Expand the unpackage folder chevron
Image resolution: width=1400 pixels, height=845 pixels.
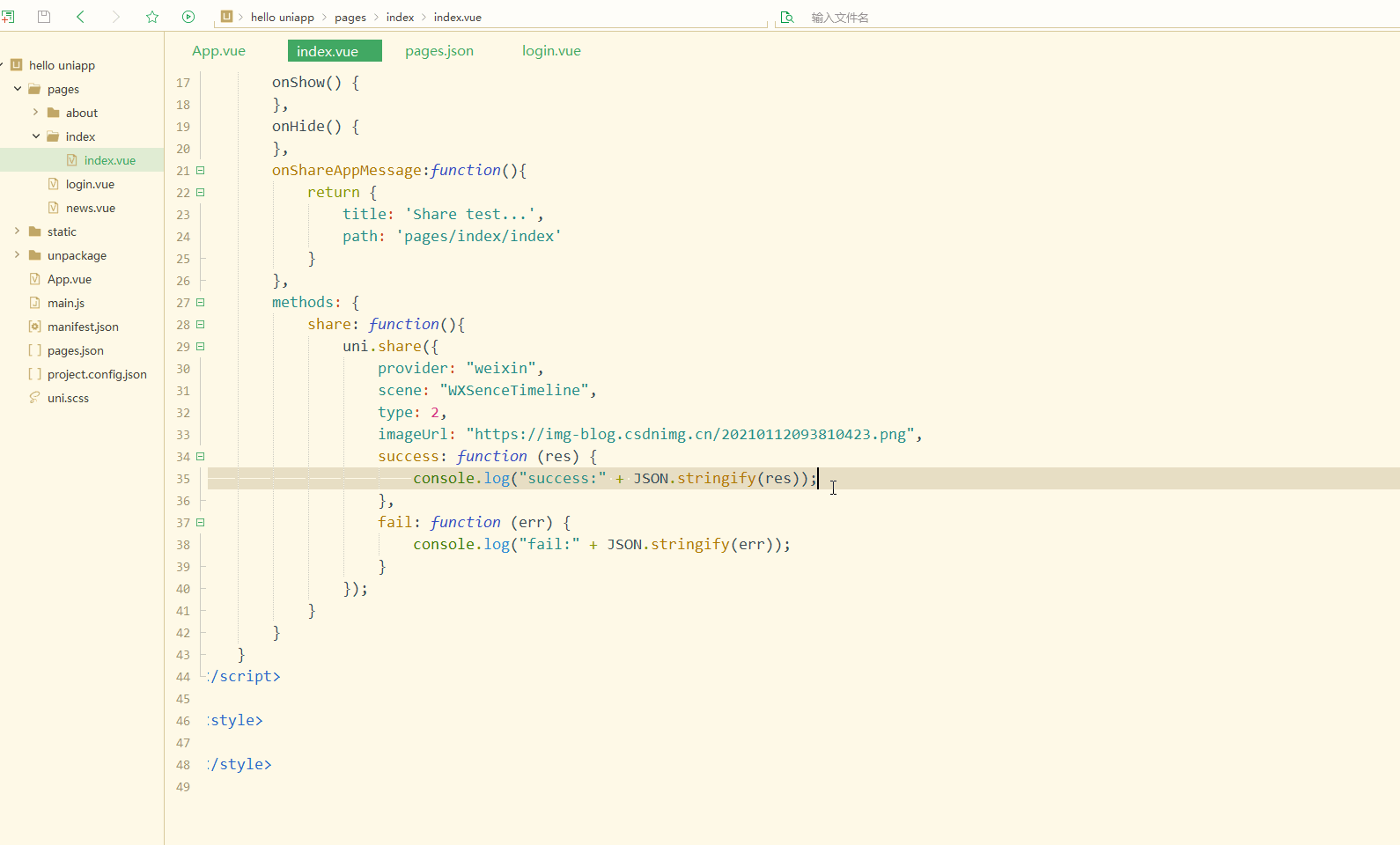tap(18, 255)
